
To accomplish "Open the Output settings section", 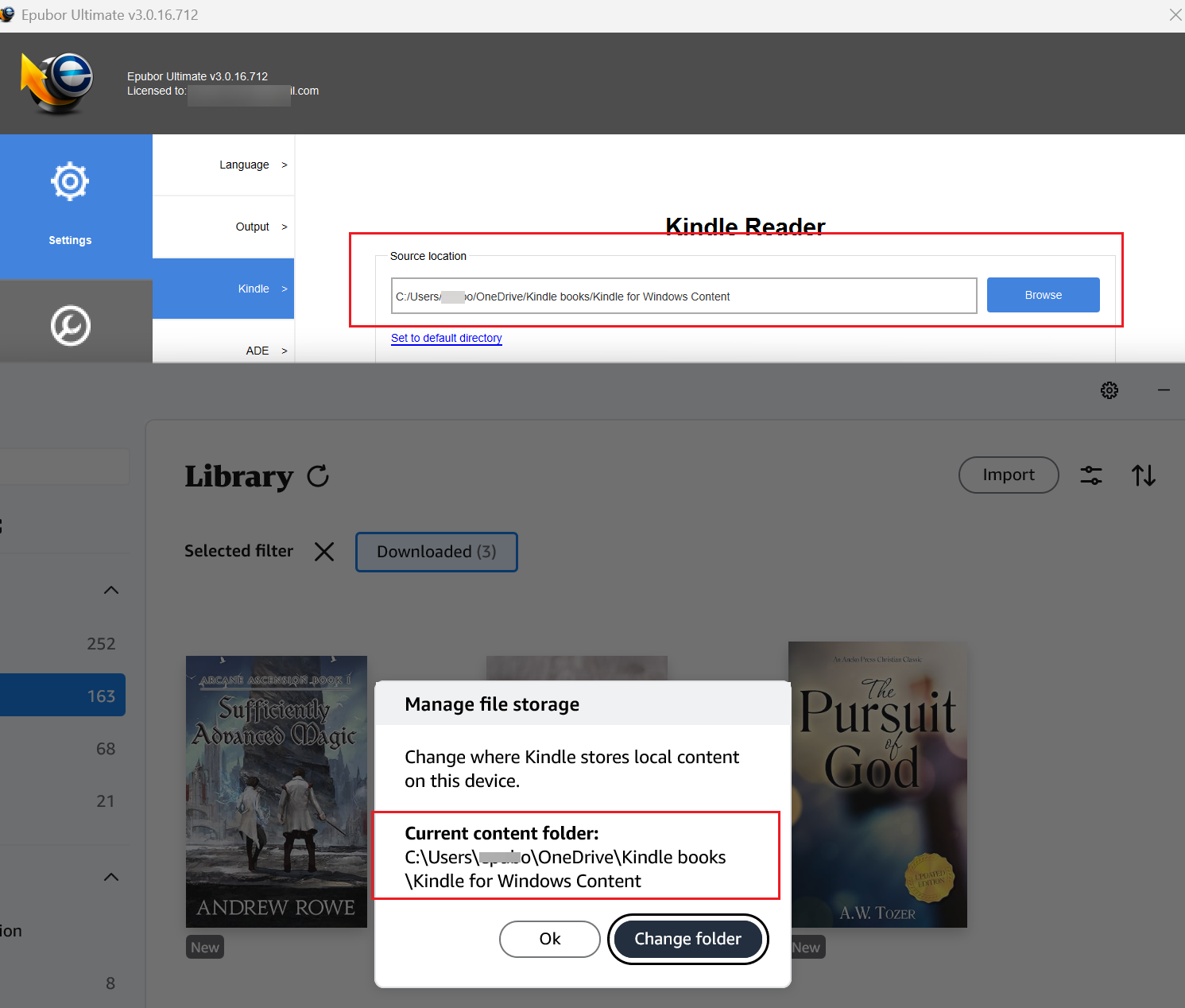I will (223, 227).
